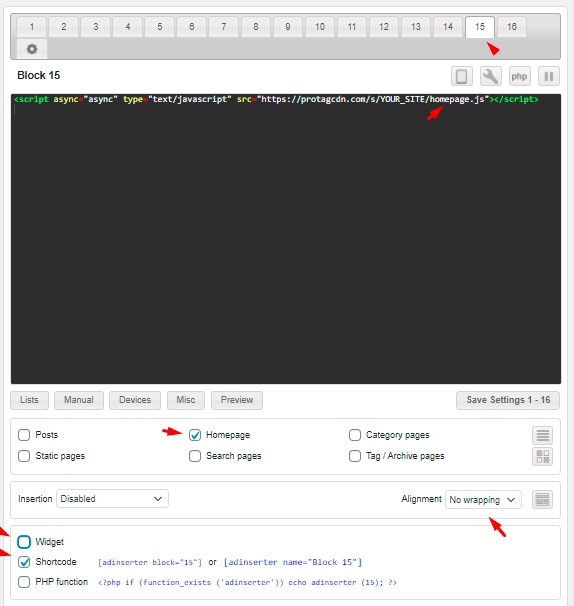Viewport: 574px width, 606px height.
Task: Open the list lines icon beside Category pages
Action: coord(542,435)
